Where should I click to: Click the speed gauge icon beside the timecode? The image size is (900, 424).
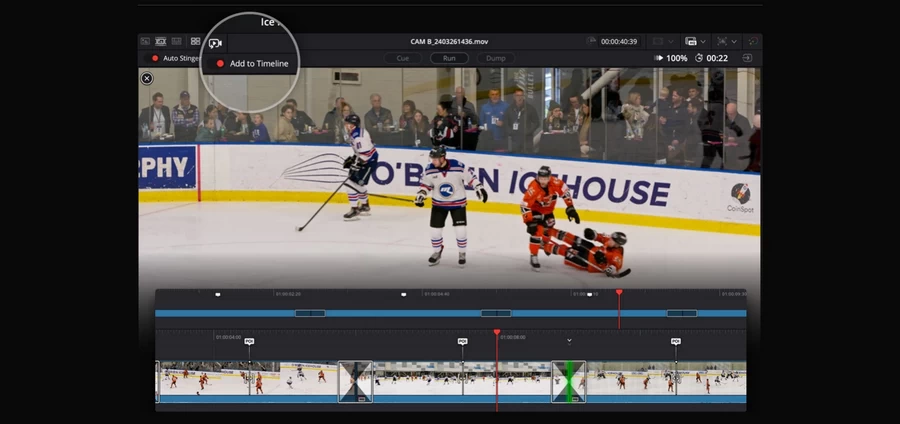point(591,41)
